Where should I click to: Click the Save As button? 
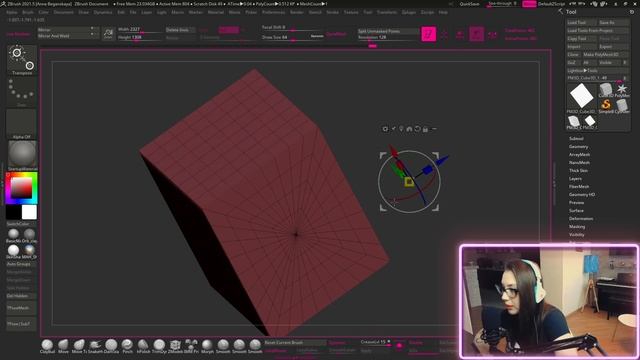click(x=613, y=22)
